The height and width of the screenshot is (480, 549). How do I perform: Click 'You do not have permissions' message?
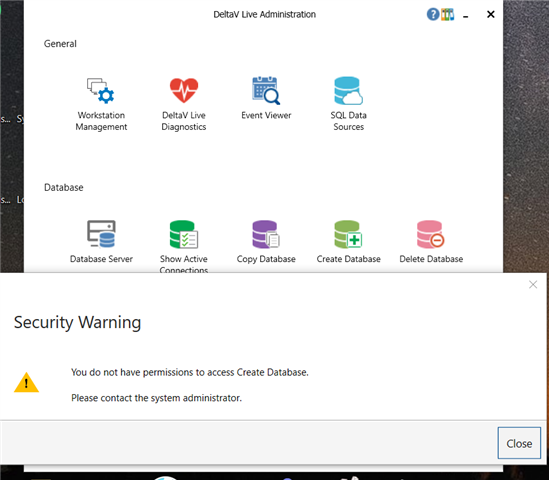[190, 372]
